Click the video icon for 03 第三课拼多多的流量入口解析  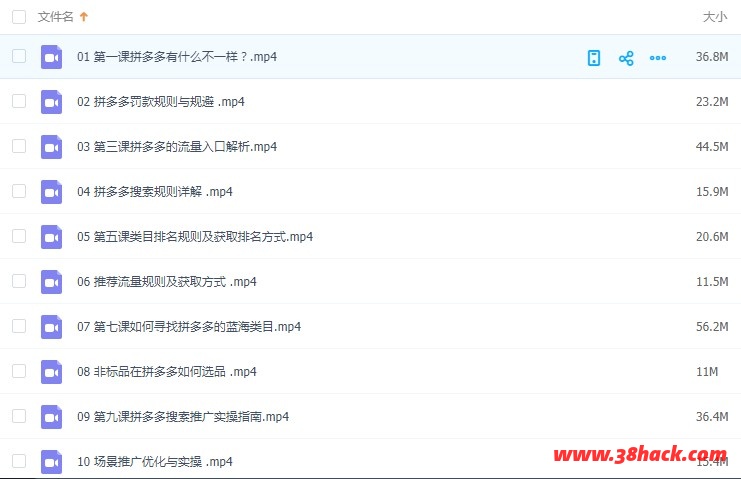pyautogui.click(x=52, y=147)
